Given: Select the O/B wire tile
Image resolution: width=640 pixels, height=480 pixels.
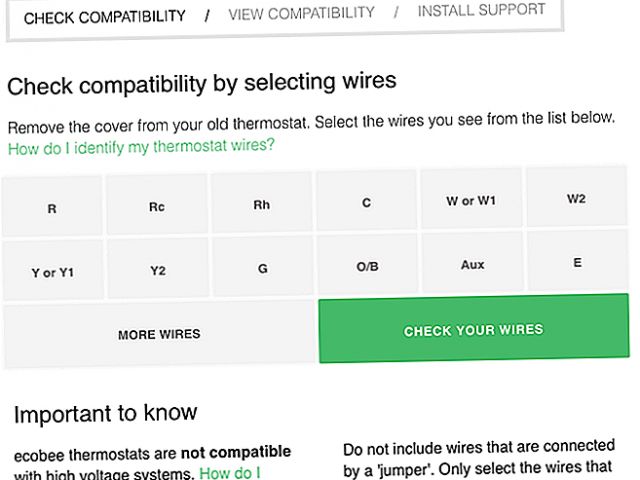Looking at the screenshot, I should [367, 267].
